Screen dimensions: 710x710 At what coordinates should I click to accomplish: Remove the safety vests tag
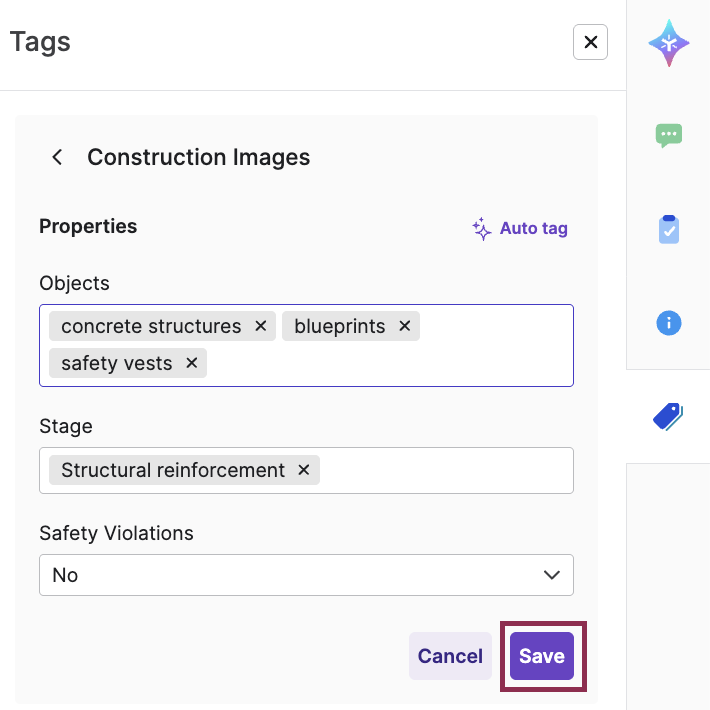192,363
